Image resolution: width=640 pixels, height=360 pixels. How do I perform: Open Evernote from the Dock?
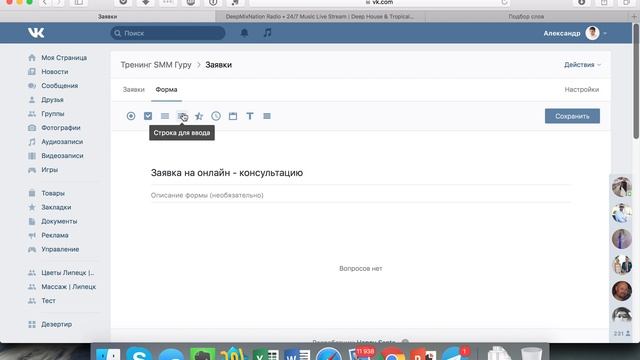tap(202, 355)
